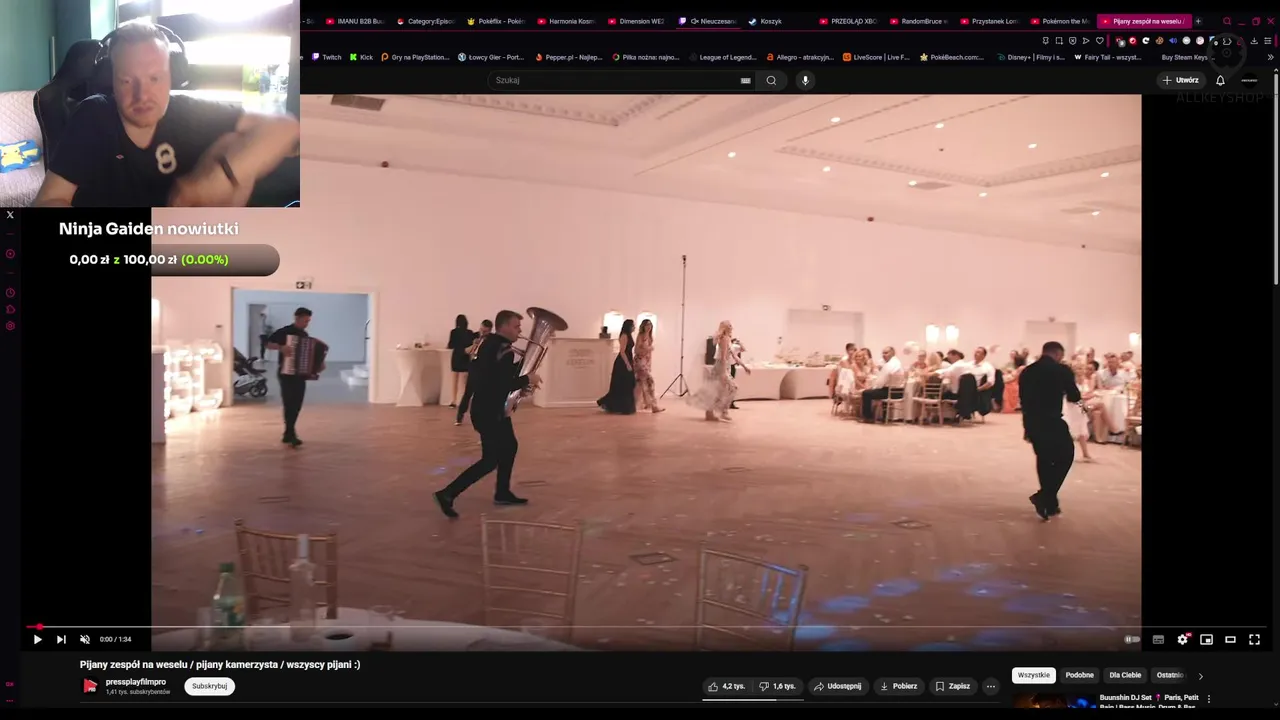Toggle the autoplay switch in player
The height and width of the screenshot is (720, 1280).
coord(1132,639)
